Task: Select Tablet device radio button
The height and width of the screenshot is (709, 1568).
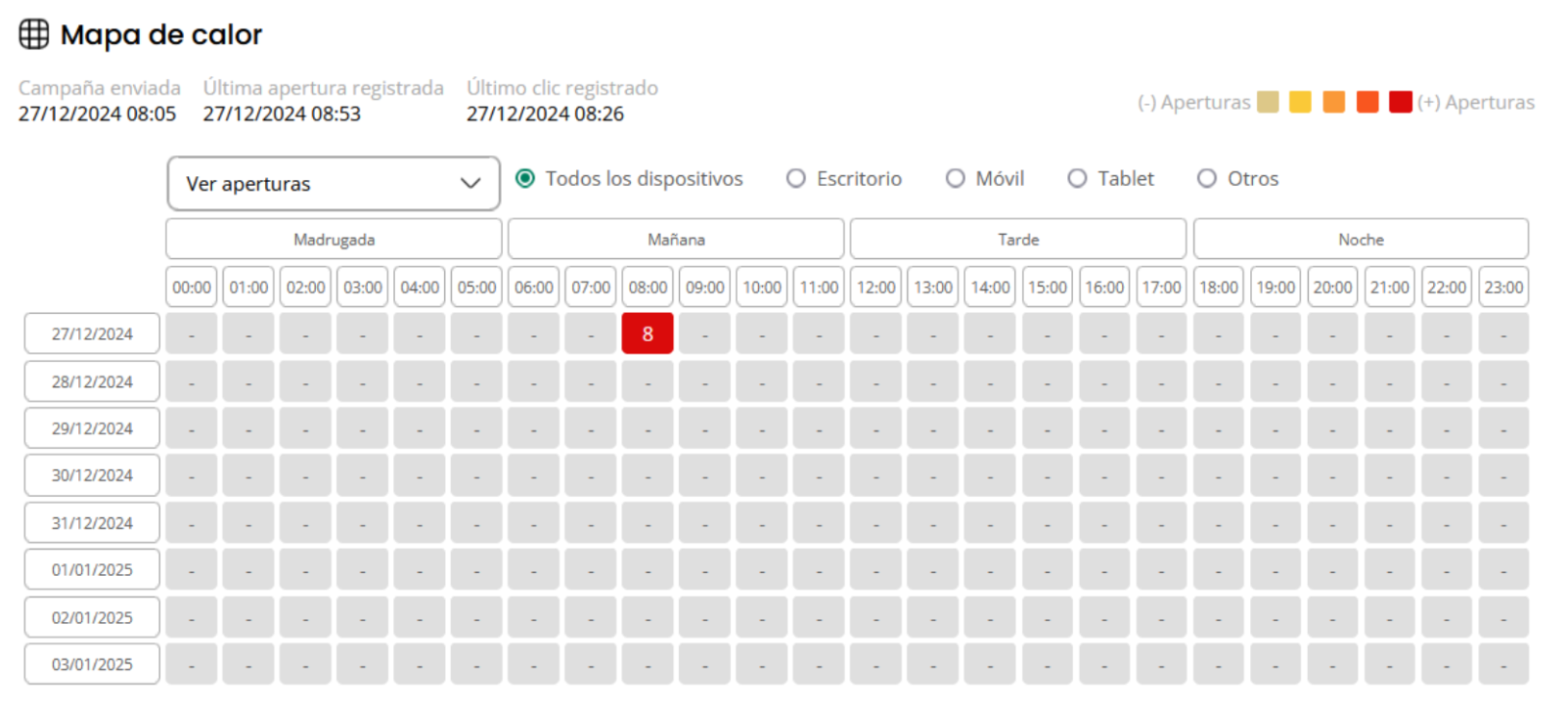Action: tap(1077, 178)
